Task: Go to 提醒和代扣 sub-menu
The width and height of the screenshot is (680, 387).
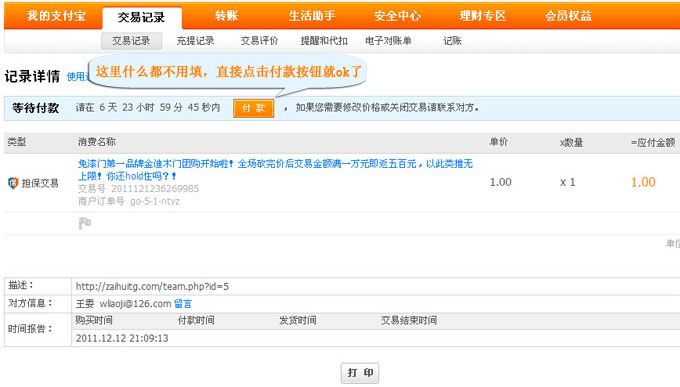Action: (324, 41)
